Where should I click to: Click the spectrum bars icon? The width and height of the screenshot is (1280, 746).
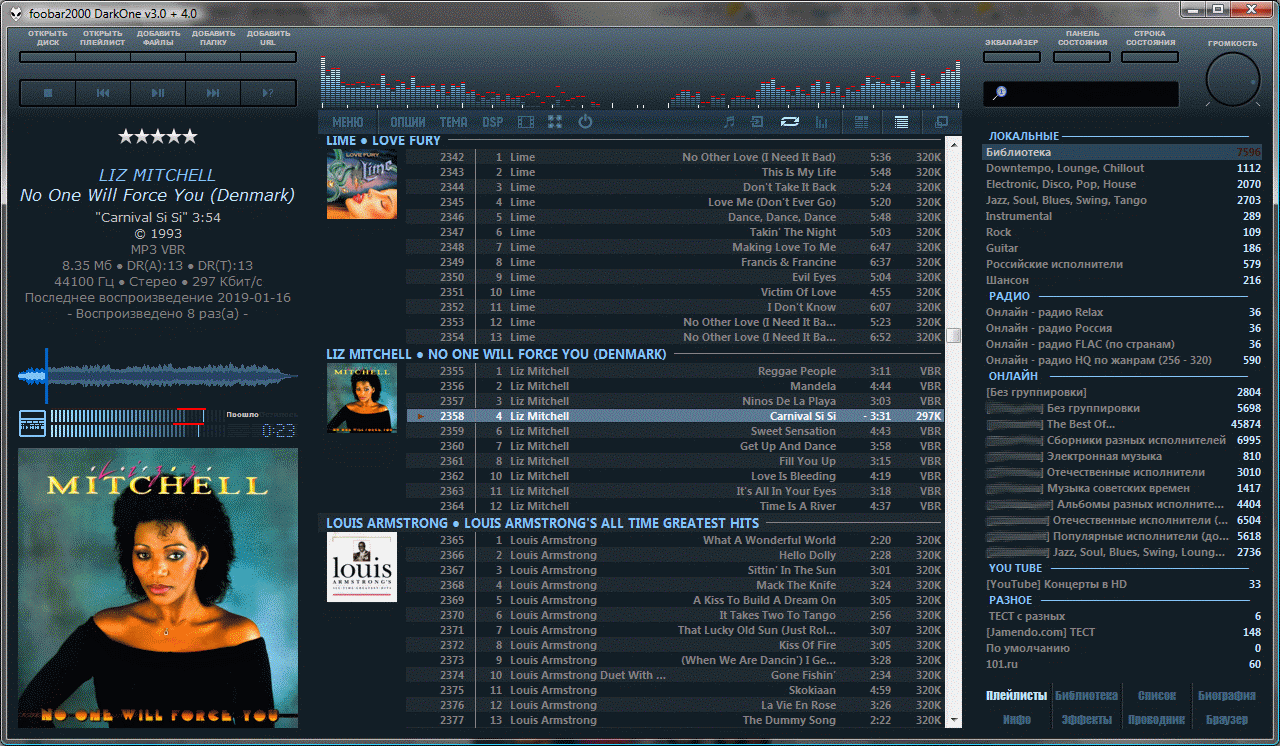pos(822,122)
